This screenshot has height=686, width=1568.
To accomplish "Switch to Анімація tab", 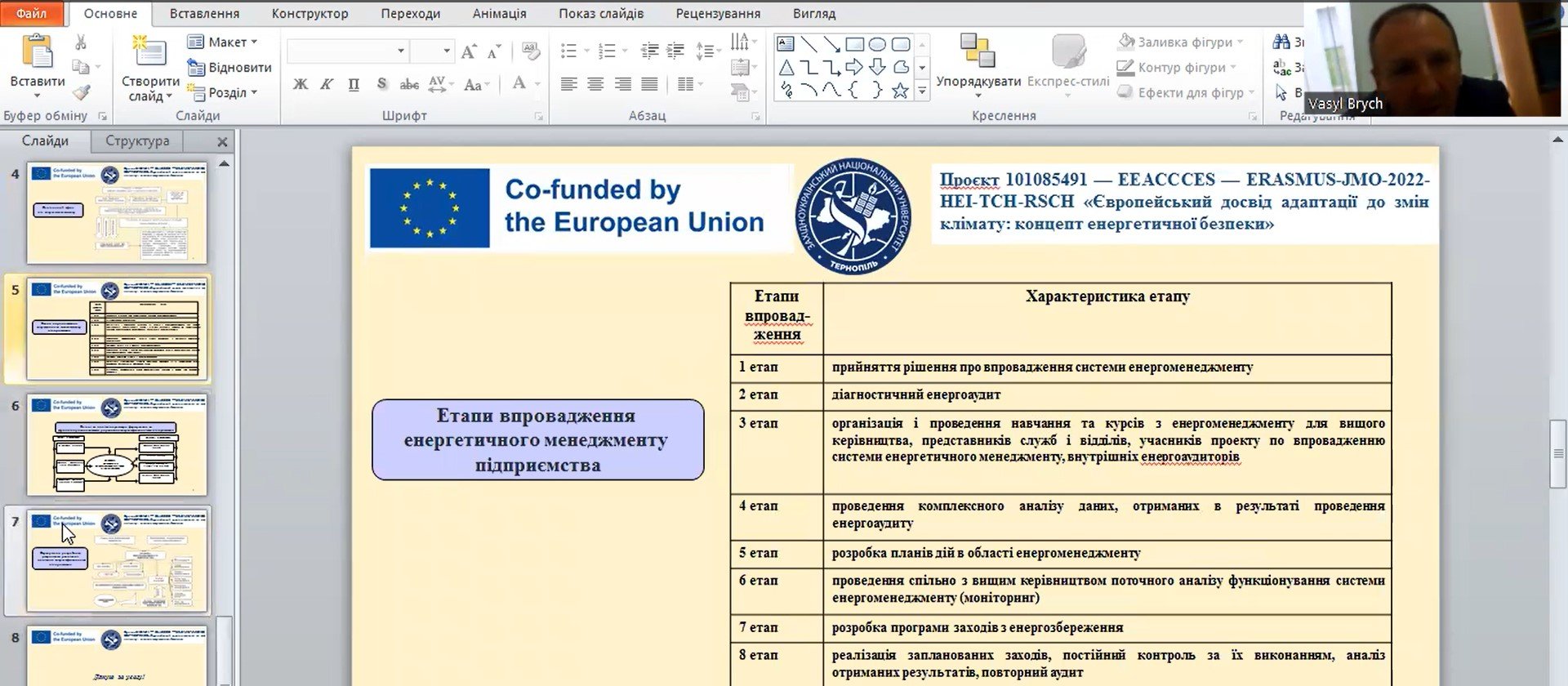I will coord(499,13).
